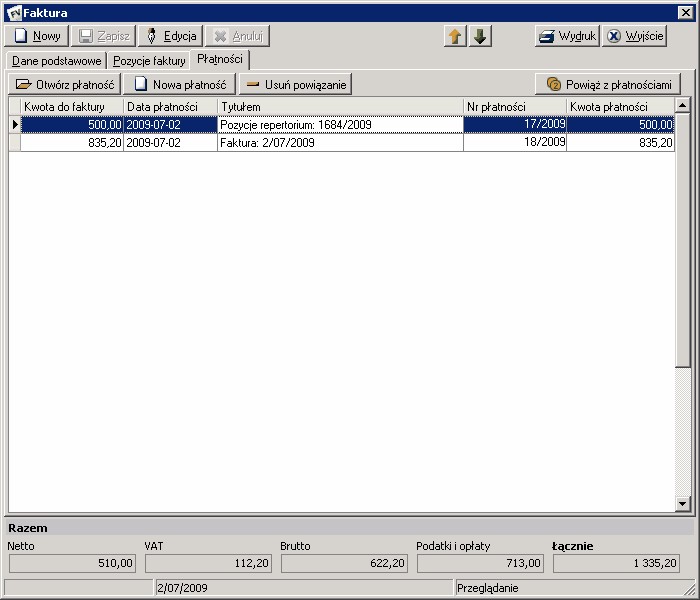Open the Pozycje faktury tab
Image resolution: width=700 pixels, height=600 pixels.
pyautogui.click(x=149, y=61)
